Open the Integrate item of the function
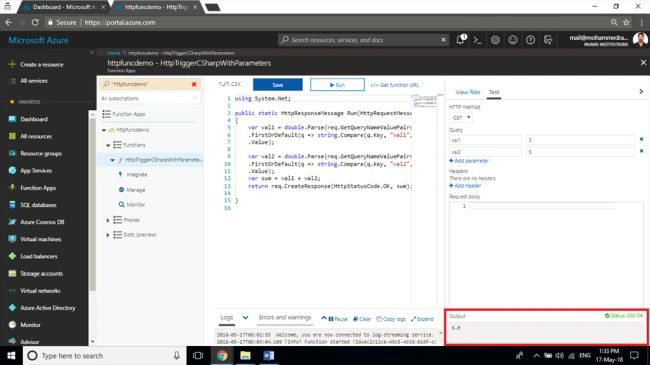The height and width of the screenshot is (365, 650). [x=137, y=175]
